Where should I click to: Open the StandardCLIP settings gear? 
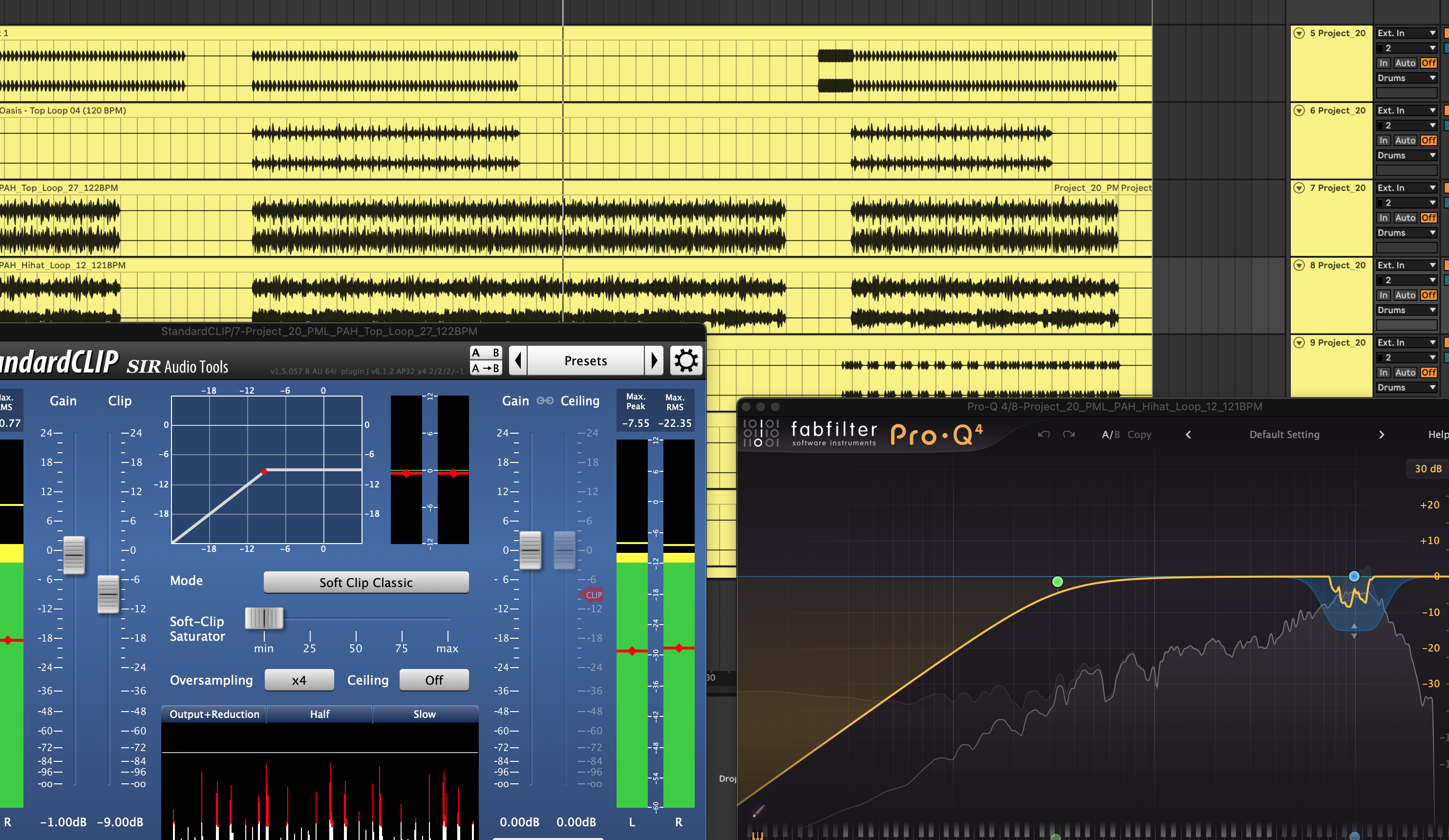pyautogui.click(x=686, y=360)
